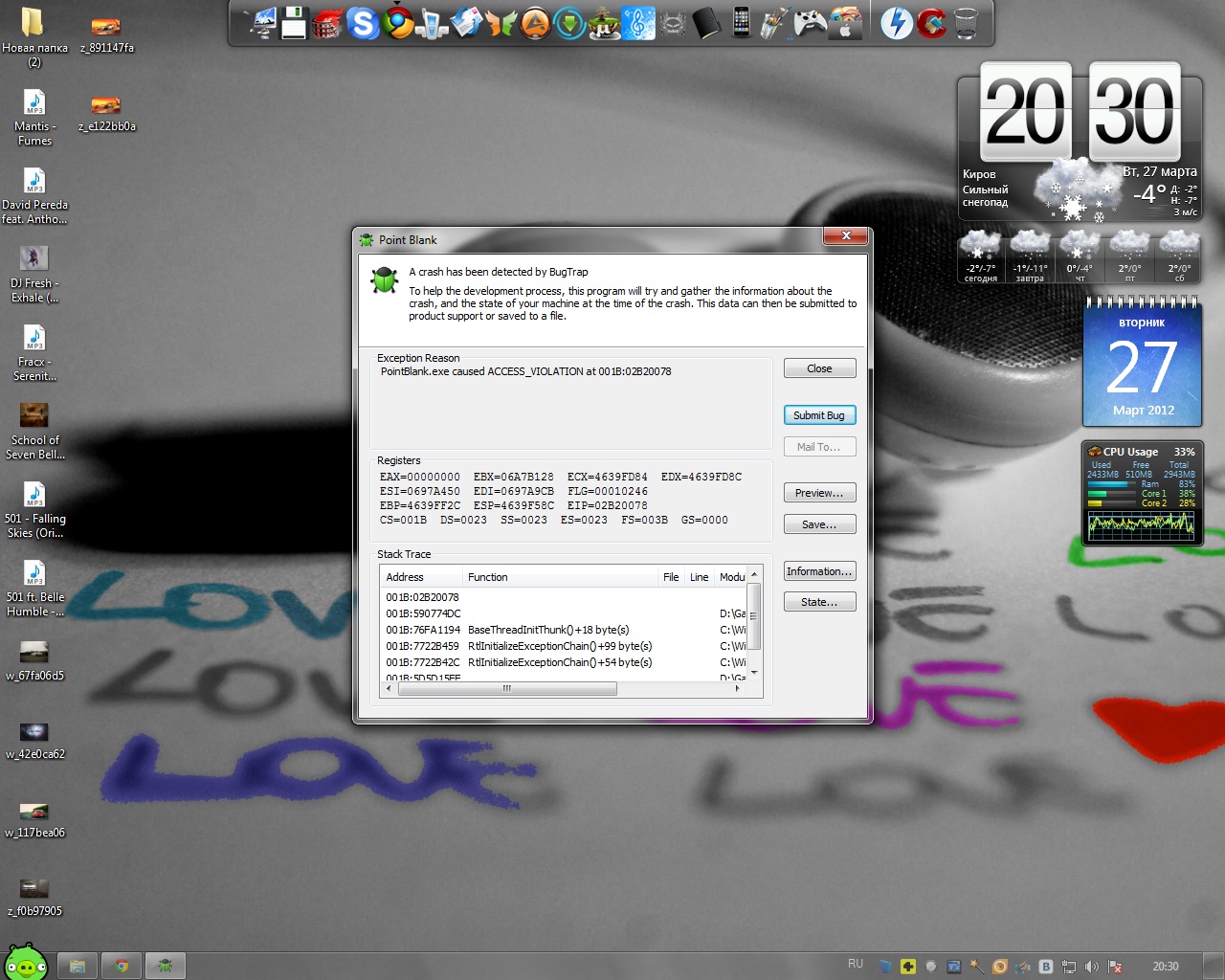The image size is (1225, 980).
Task: Click the stack trace horizontal scrollbar
Action: 507,688
